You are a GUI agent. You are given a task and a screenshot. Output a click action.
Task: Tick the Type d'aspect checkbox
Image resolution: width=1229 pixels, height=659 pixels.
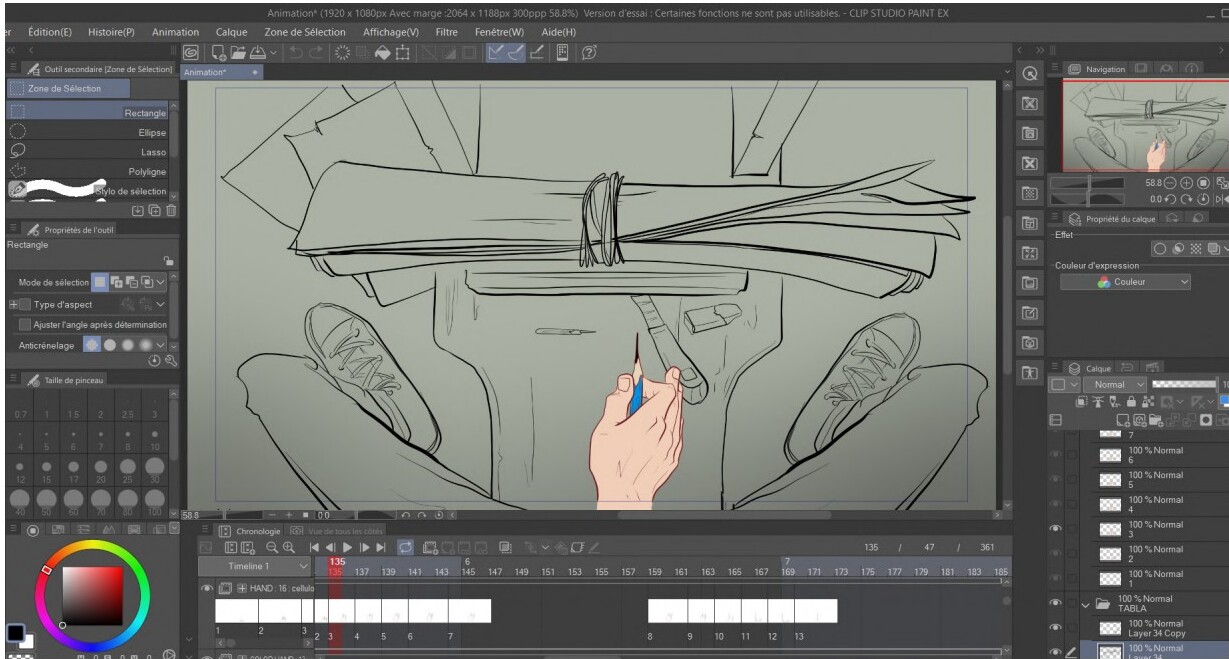click(25, 304)
